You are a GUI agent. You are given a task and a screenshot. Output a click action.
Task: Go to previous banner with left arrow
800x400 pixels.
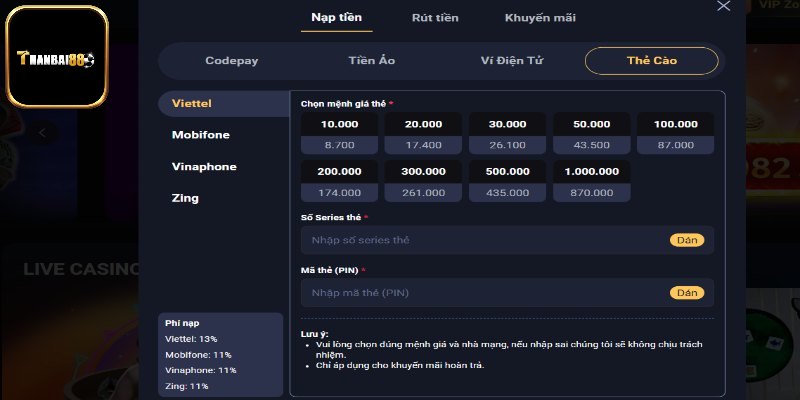point(42,133)
